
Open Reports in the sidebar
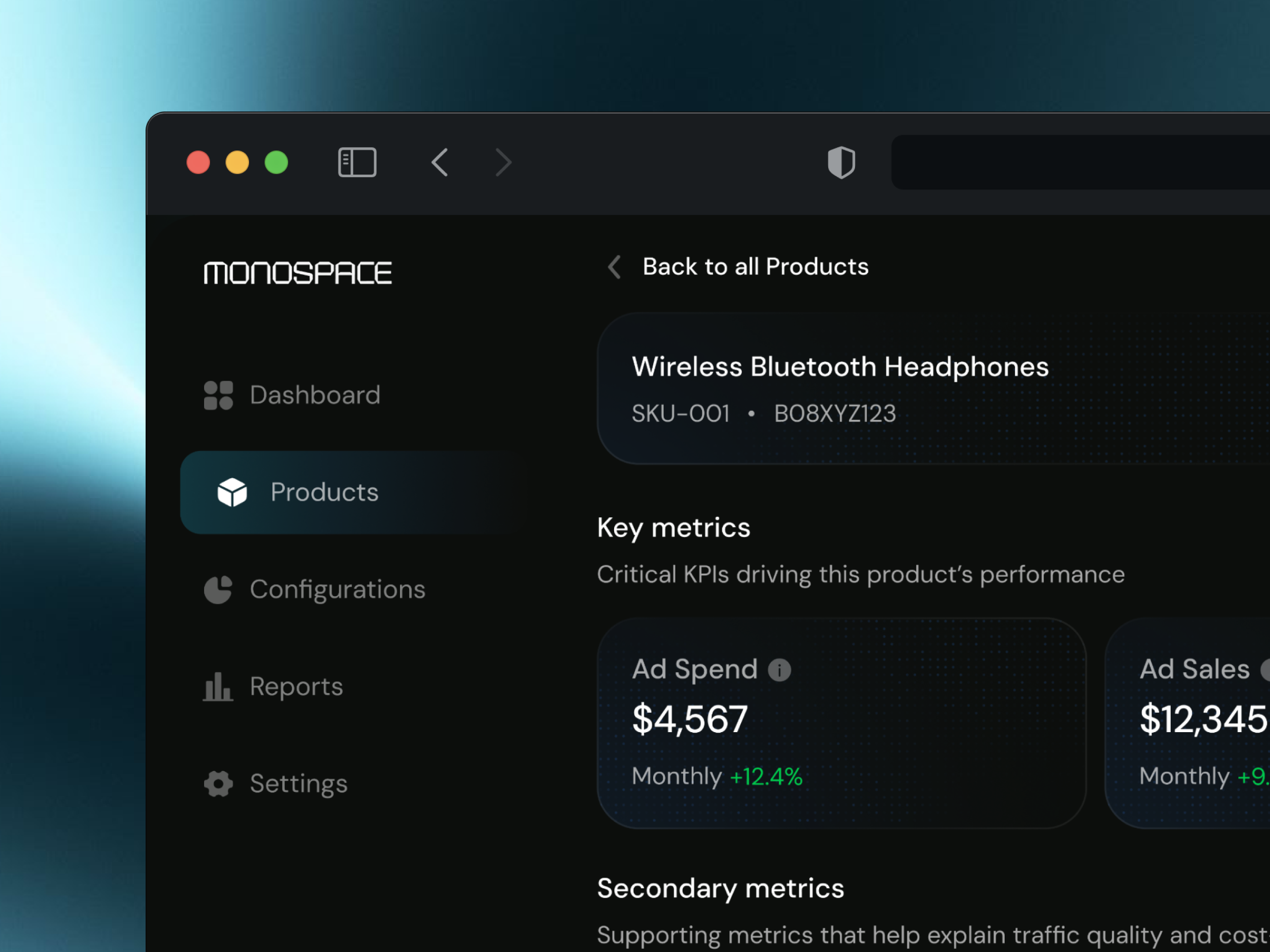(296, 687)
